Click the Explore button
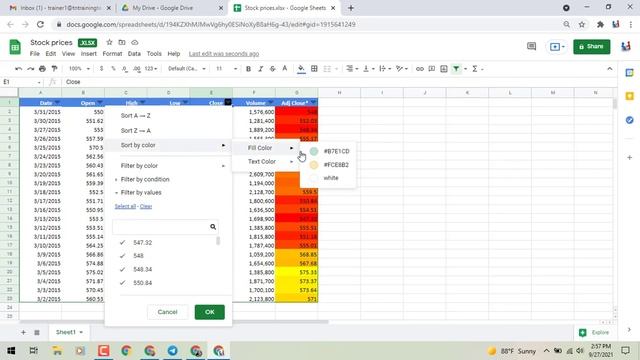The image size is (640, 360). click(x=595, y=333)
